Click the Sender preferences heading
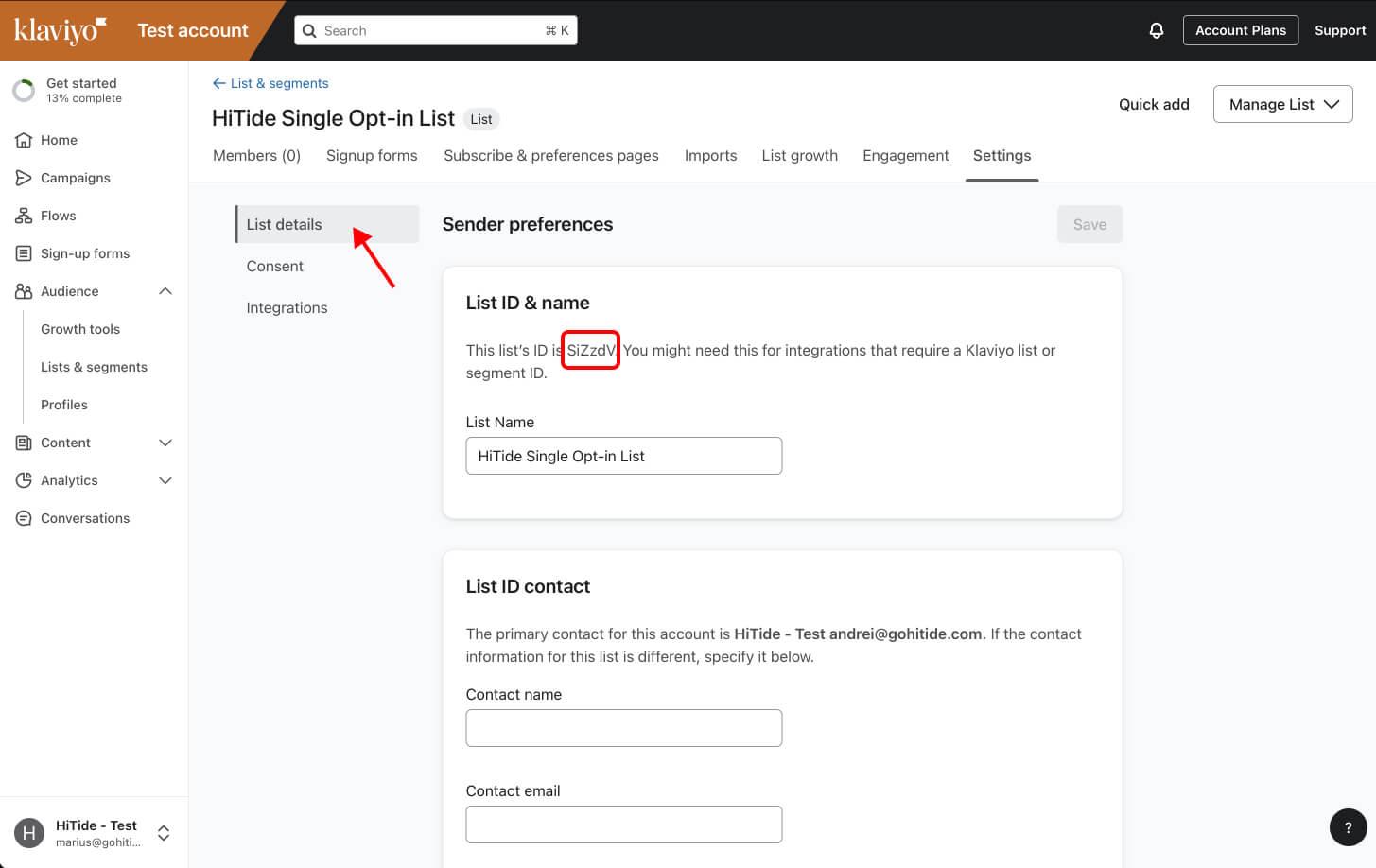 (528, 224)
